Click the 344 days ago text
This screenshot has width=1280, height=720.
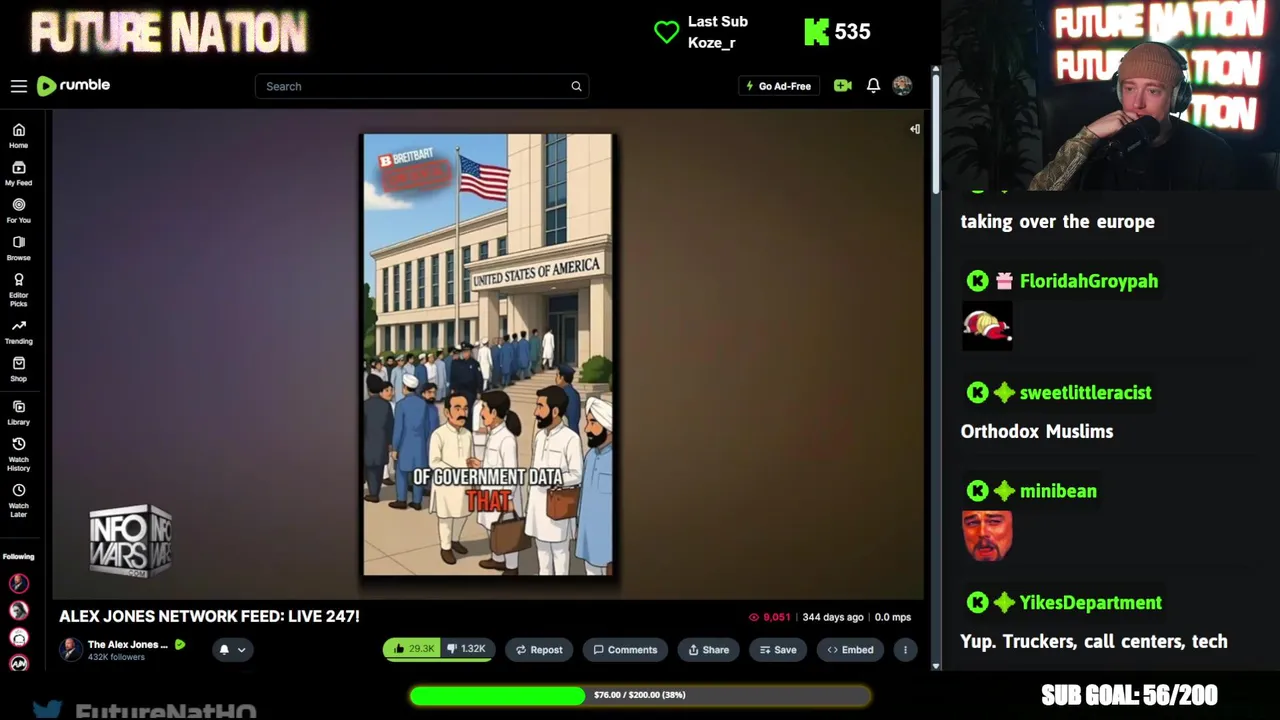pos(832,617)
